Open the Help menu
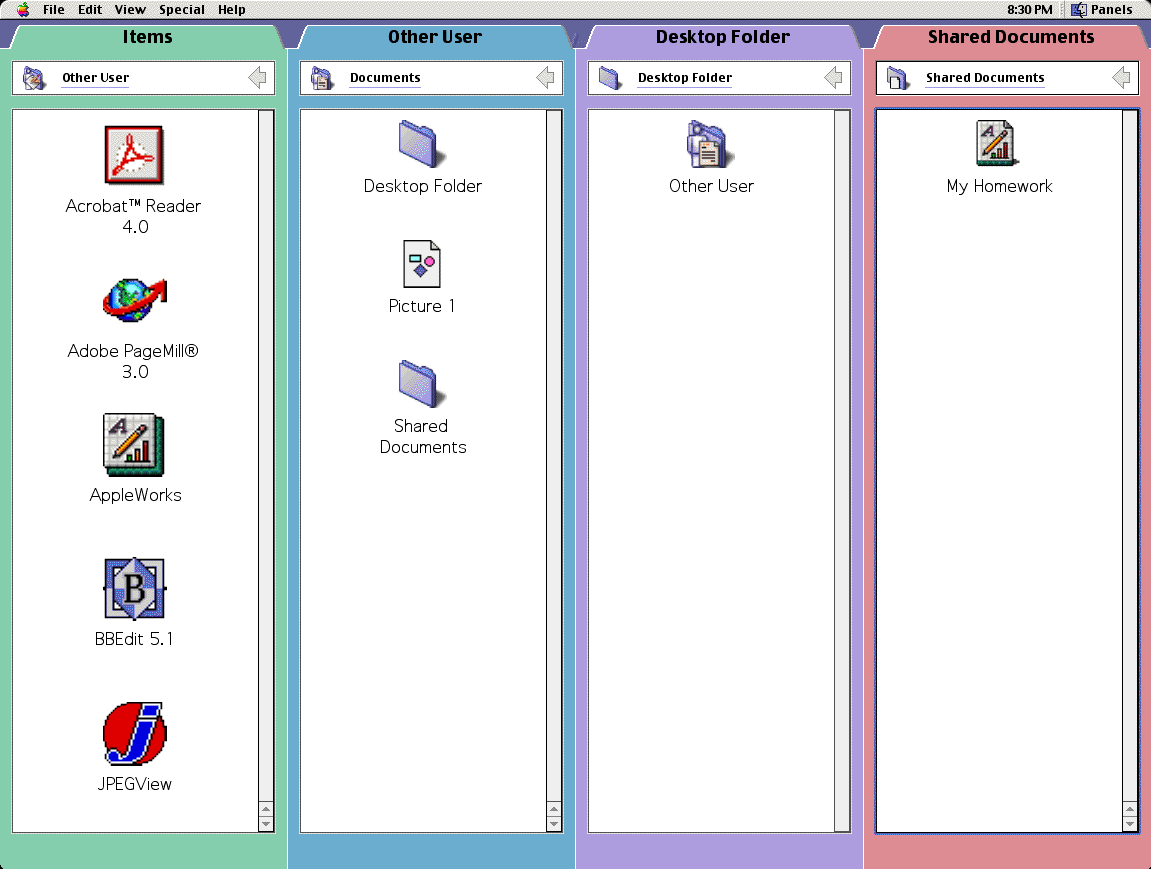Screen dimensions: 1151x869 pyautogui.click(x=231, y=10)
